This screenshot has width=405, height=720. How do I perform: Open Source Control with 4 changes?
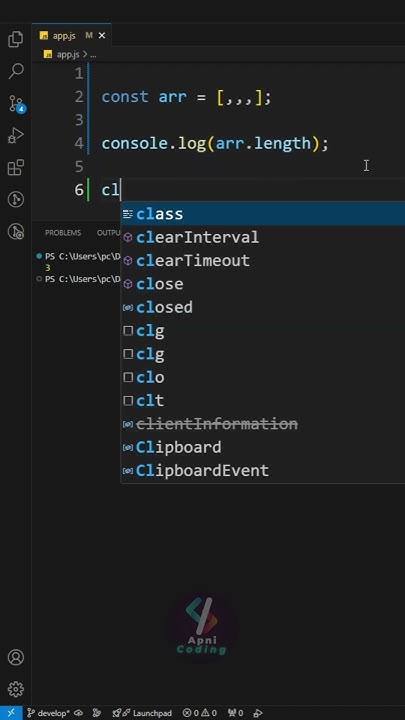[x=17, y=104]
